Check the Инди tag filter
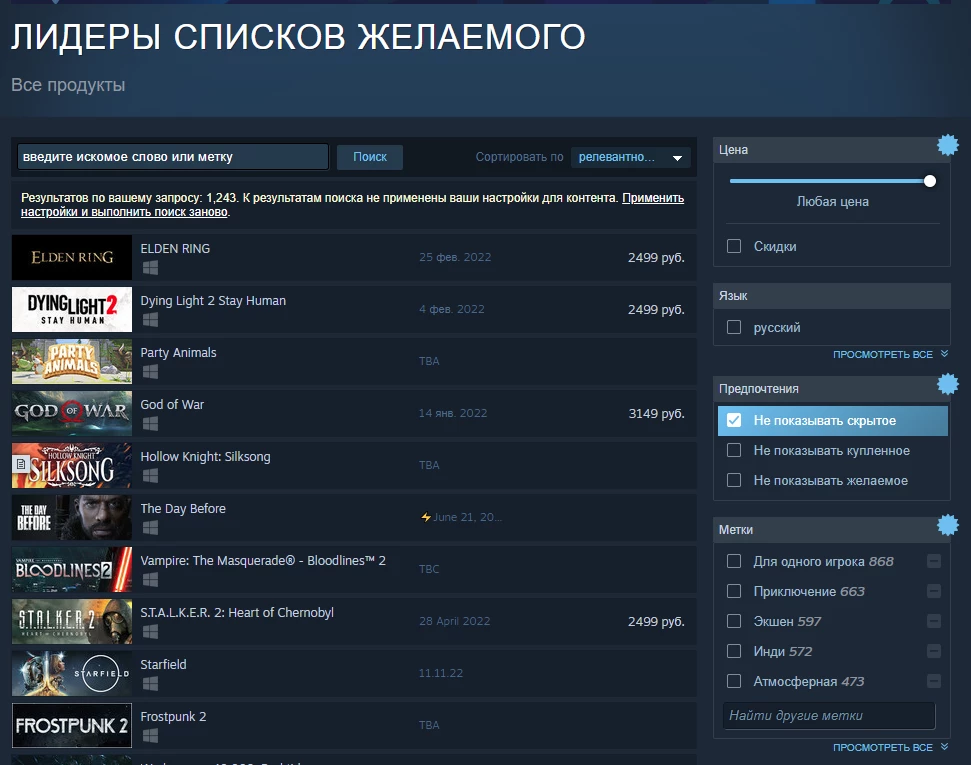This screenshot has height=765, width=971. point(734,651)
